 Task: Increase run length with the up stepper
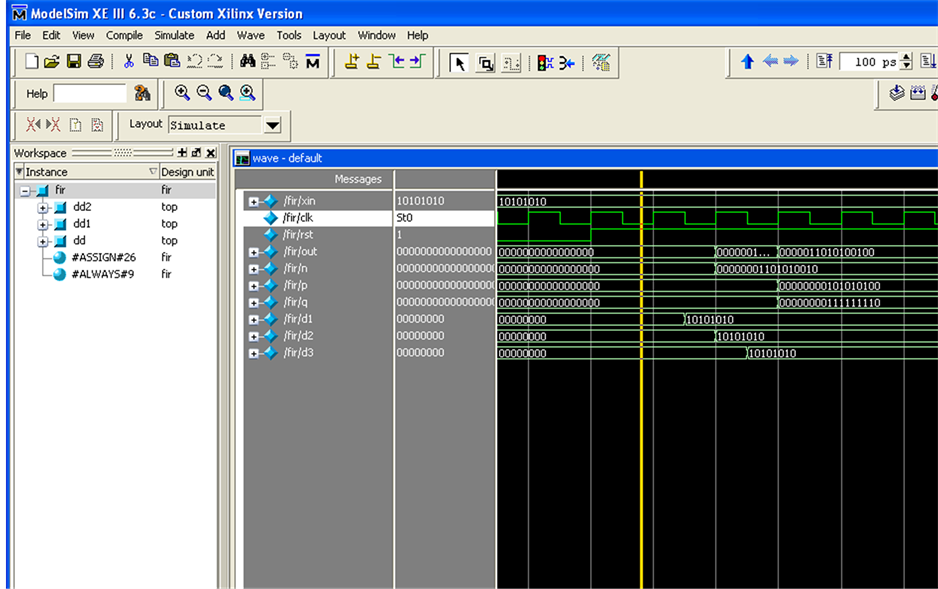point(906,58)
